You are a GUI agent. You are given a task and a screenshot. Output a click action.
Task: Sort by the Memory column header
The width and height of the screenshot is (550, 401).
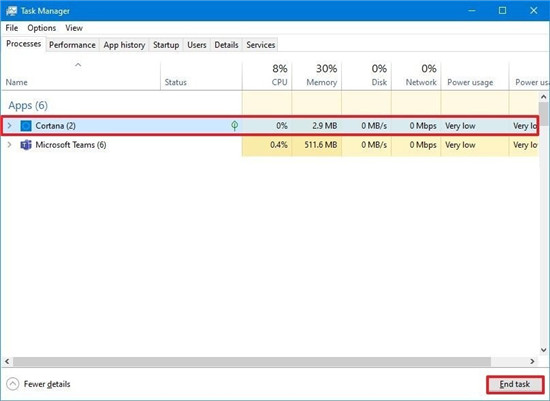pyautogui.click(x=317, y=75)
